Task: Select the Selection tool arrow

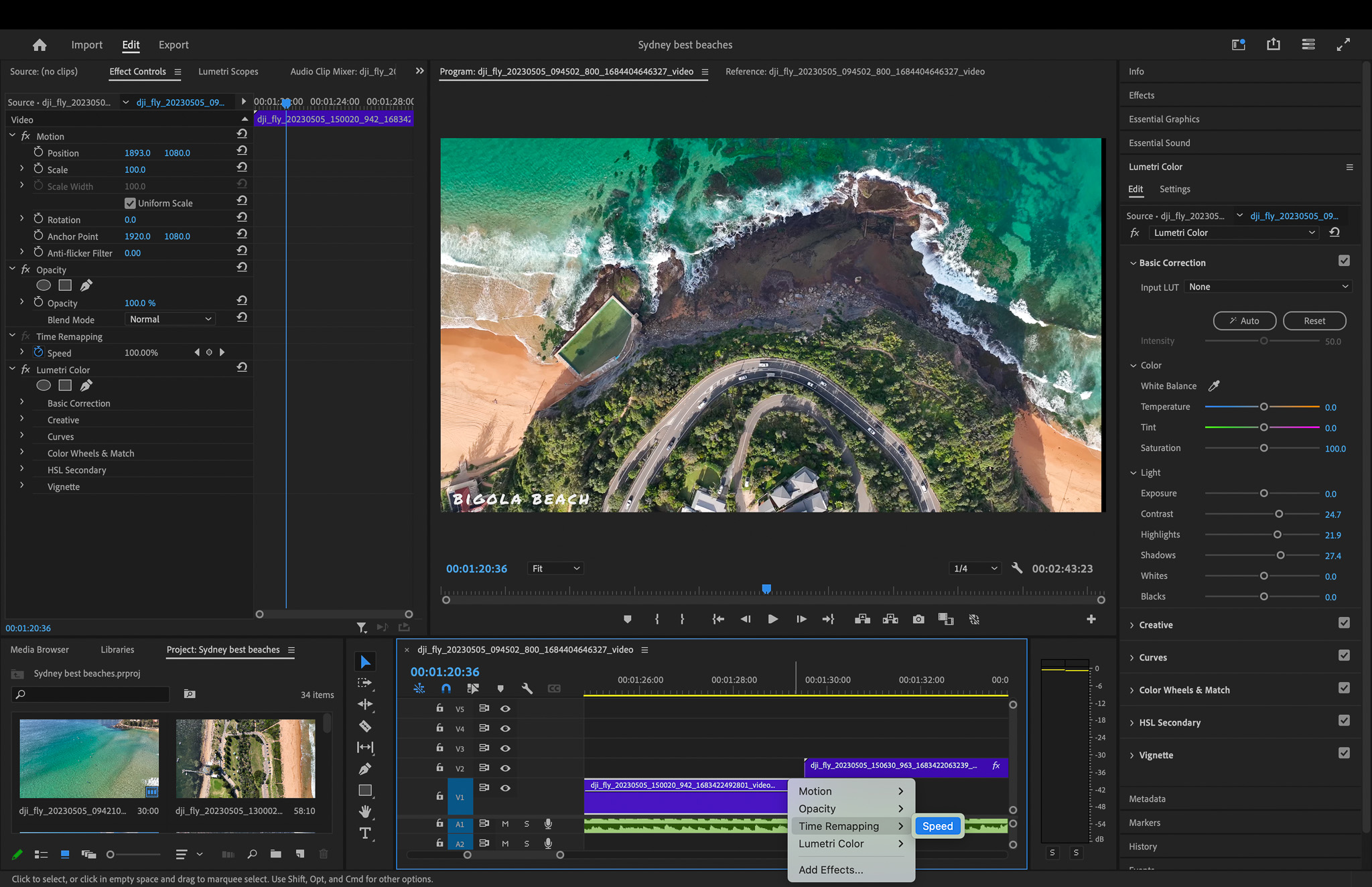Action: (365, 662)
